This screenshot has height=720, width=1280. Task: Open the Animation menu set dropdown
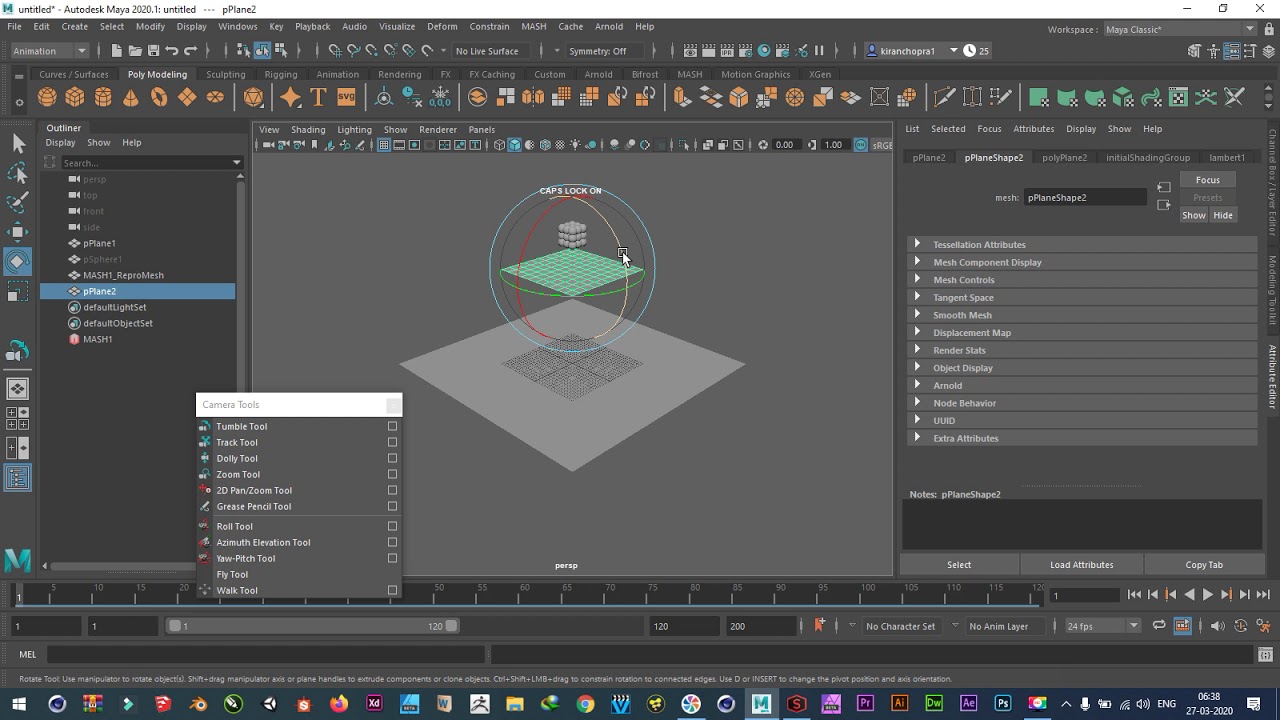point(48,51)
